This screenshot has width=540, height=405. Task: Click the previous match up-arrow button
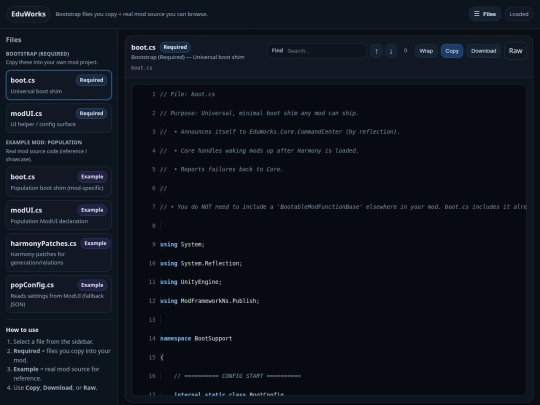pyautogui.click(x=376, y=51)
